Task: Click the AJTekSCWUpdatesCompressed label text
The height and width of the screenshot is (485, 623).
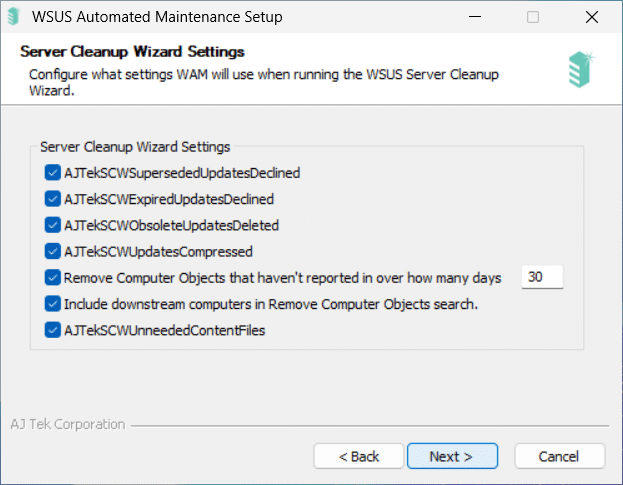Action: pyautogui.click(x=158, y=252)
